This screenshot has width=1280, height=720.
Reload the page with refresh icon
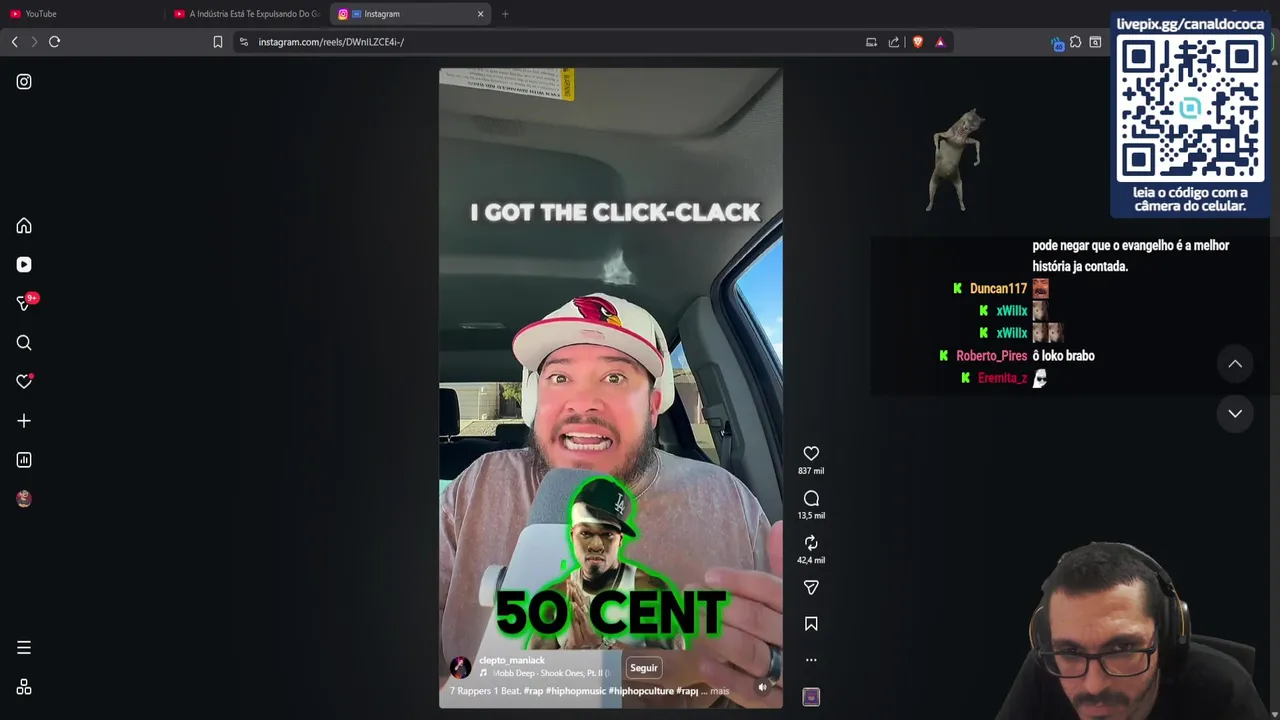[x=54, y=42]
